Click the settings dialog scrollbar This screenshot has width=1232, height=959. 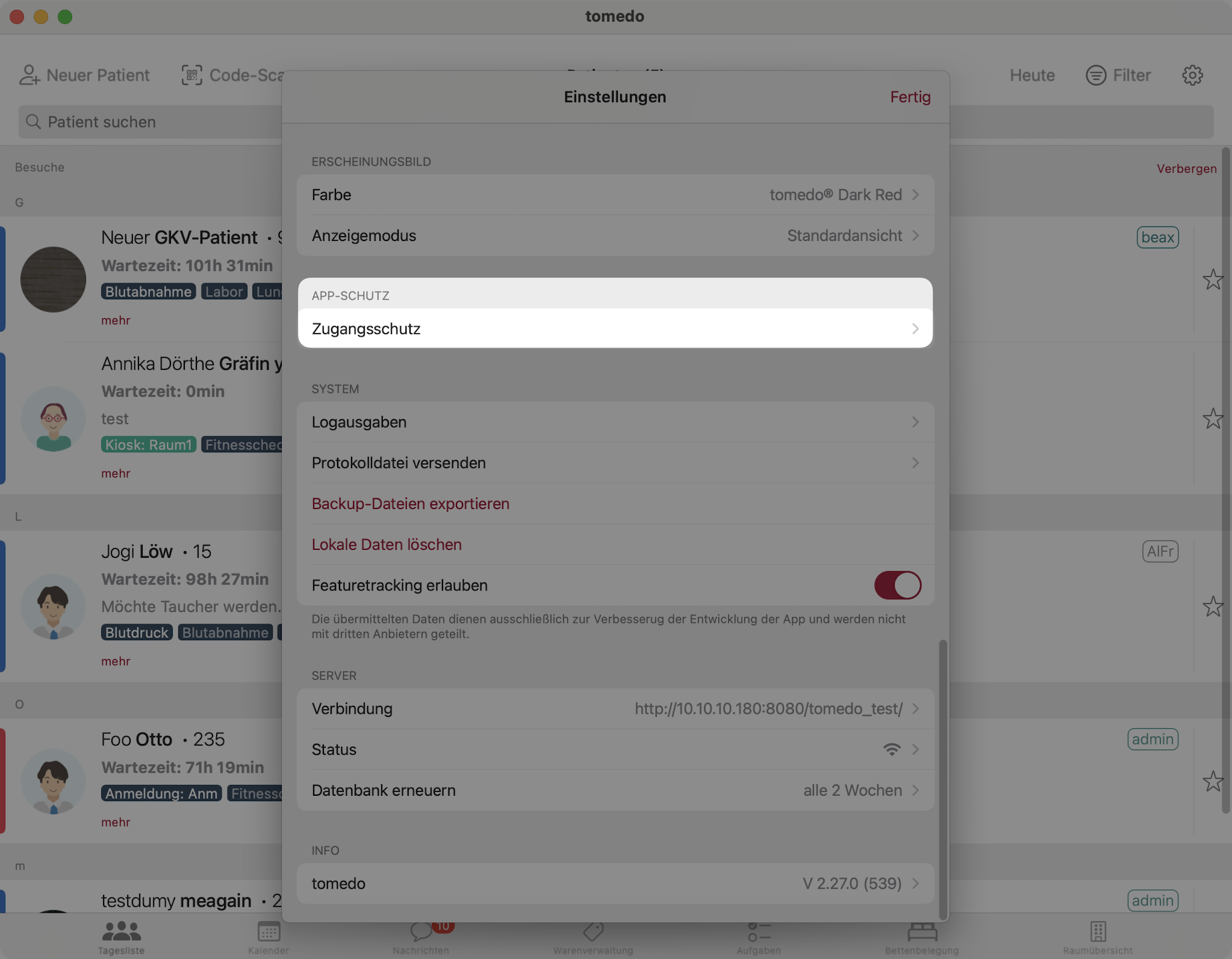[x=943, y=779]
